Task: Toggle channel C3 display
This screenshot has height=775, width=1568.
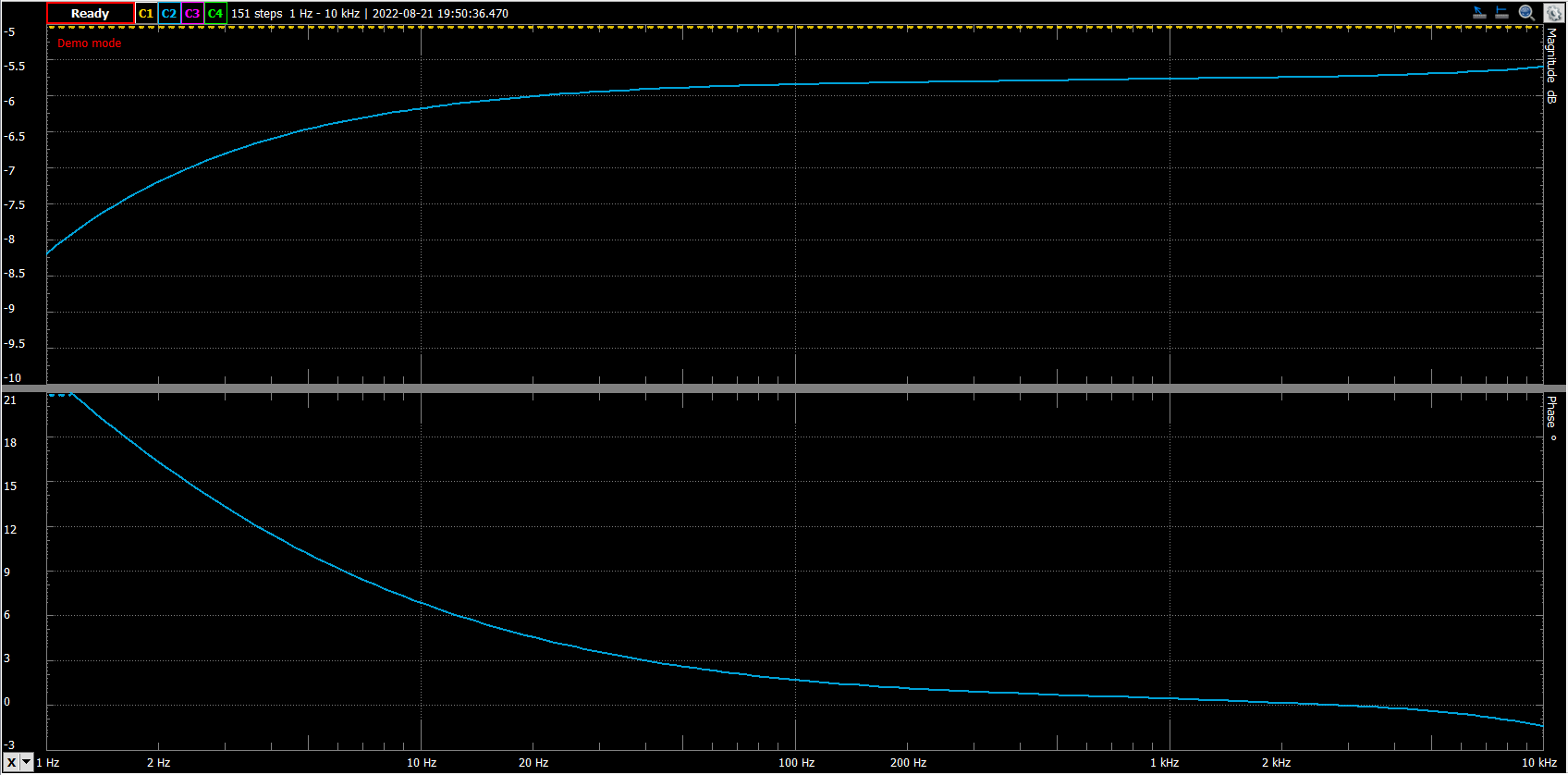Action: tap(192, 14)
